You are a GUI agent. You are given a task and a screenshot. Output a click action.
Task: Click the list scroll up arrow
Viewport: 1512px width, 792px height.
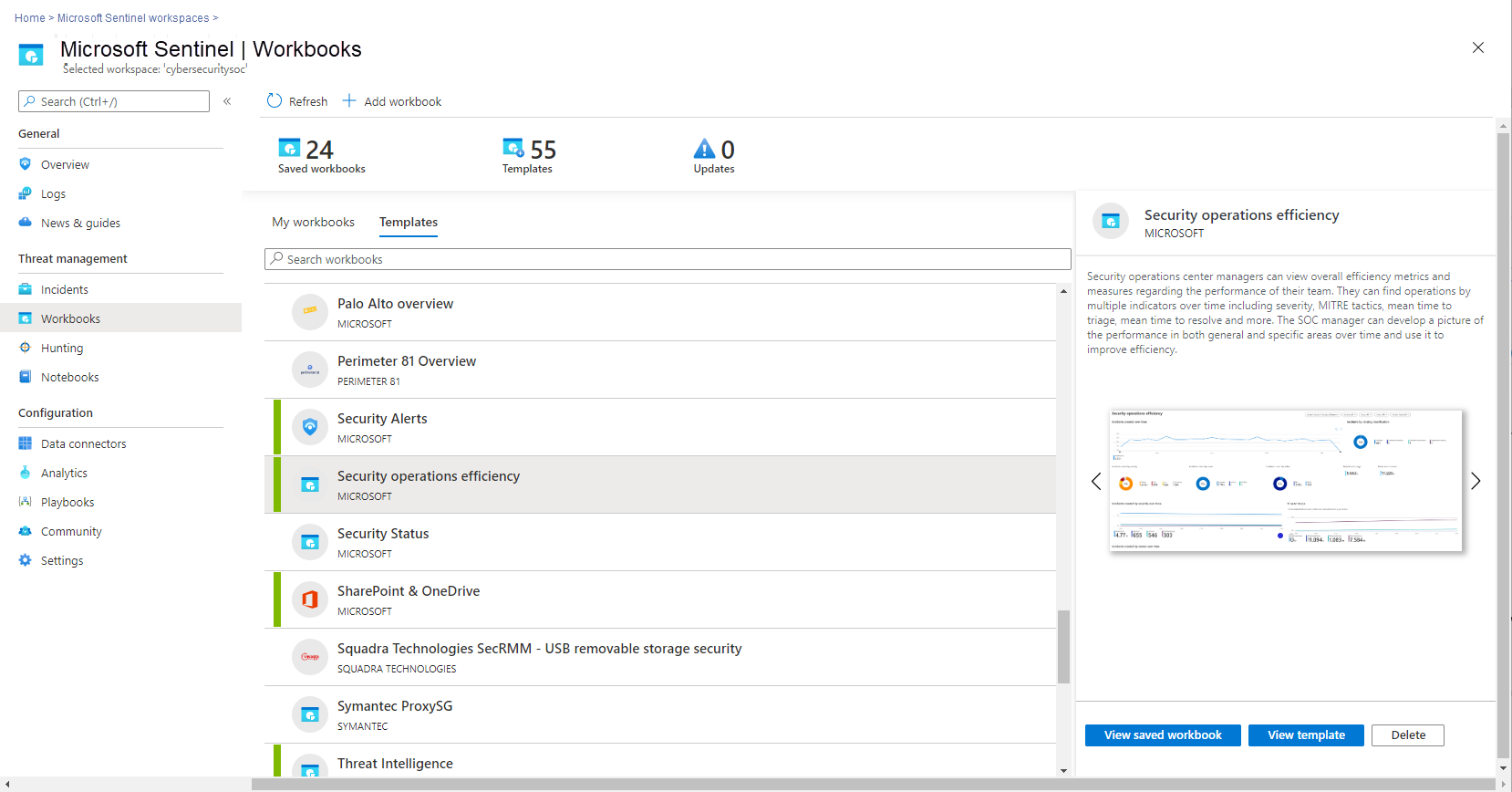1063,291
